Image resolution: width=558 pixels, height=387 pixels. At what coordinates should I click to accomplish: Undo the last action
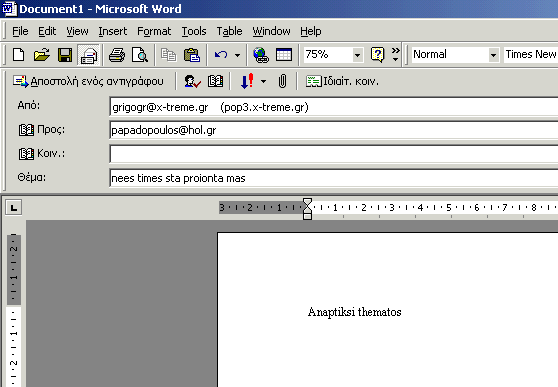coord(221,55)
